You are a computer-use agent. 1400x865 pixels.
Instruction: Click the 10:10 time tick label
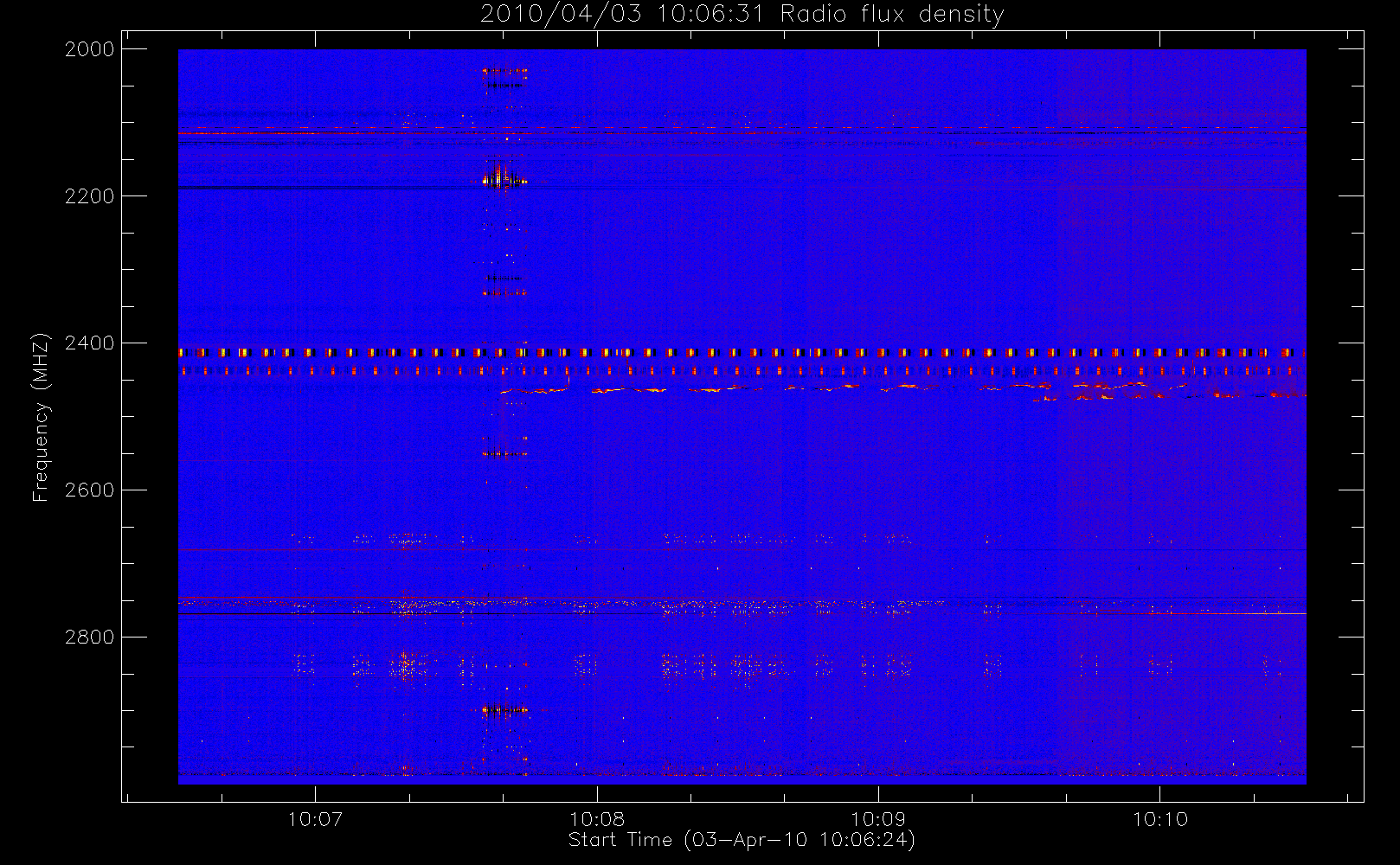click(1159, 819)
